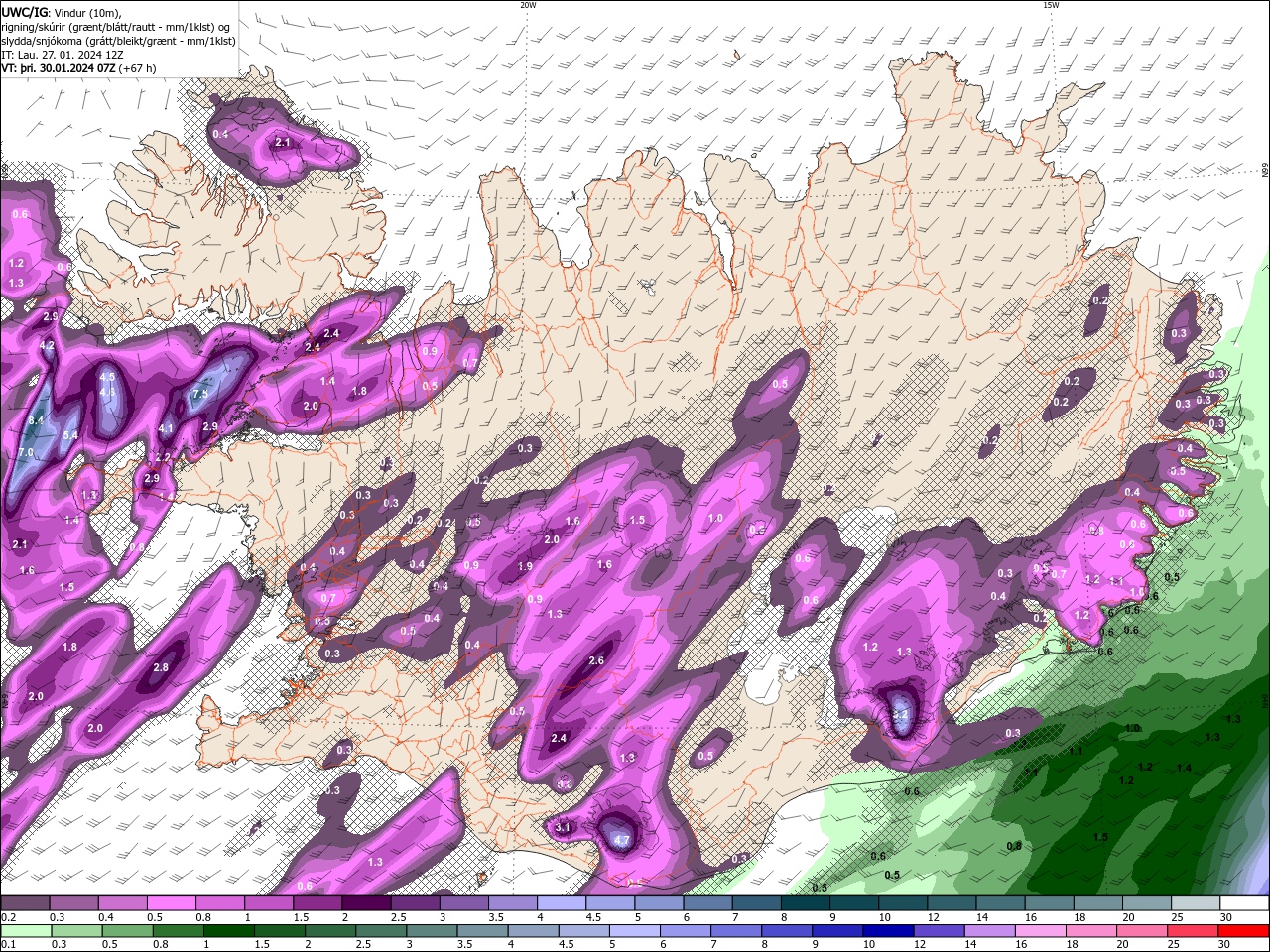Image resolution: width=1270 pixels, height=952 pixels.
Task: Click the init time 'IT: Lau. 27. 01. 2024 12Z'
Action: 63,55
